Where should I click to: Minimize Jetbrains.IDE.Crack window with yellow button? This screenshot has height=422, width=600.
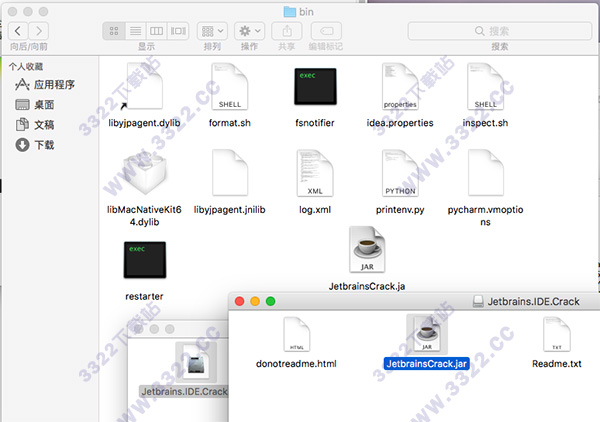(255, 301)
